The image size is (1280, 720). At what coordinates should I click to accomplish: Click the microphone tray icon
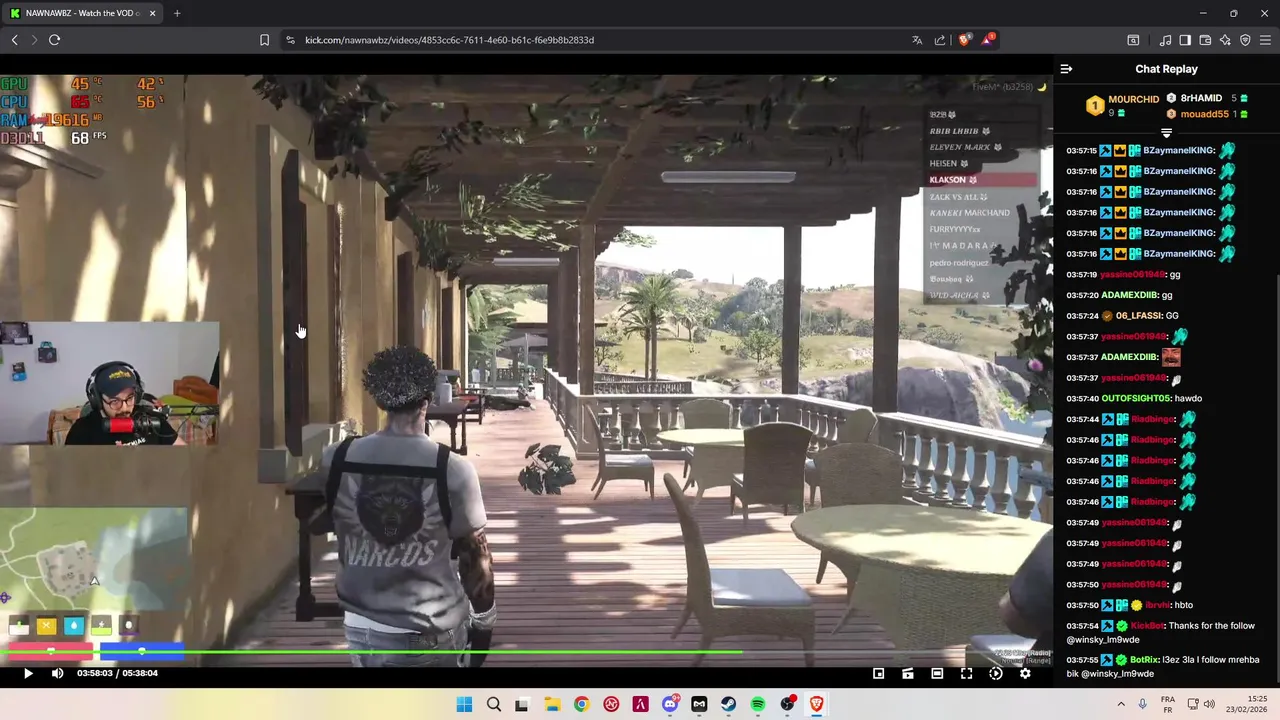[x=1142, y=704]
